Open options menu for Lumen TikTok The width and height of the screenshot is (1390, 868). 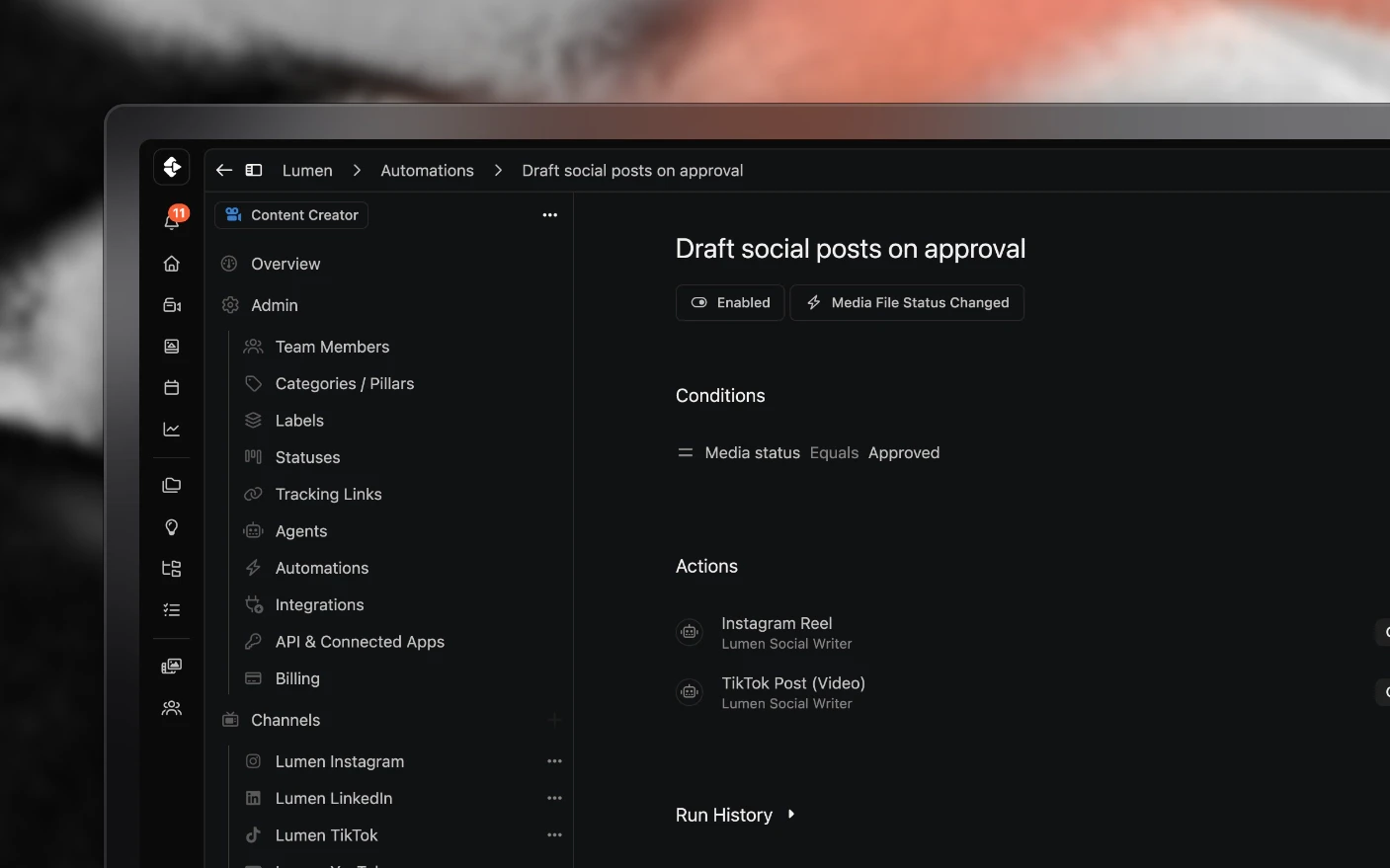click(554, 835)
